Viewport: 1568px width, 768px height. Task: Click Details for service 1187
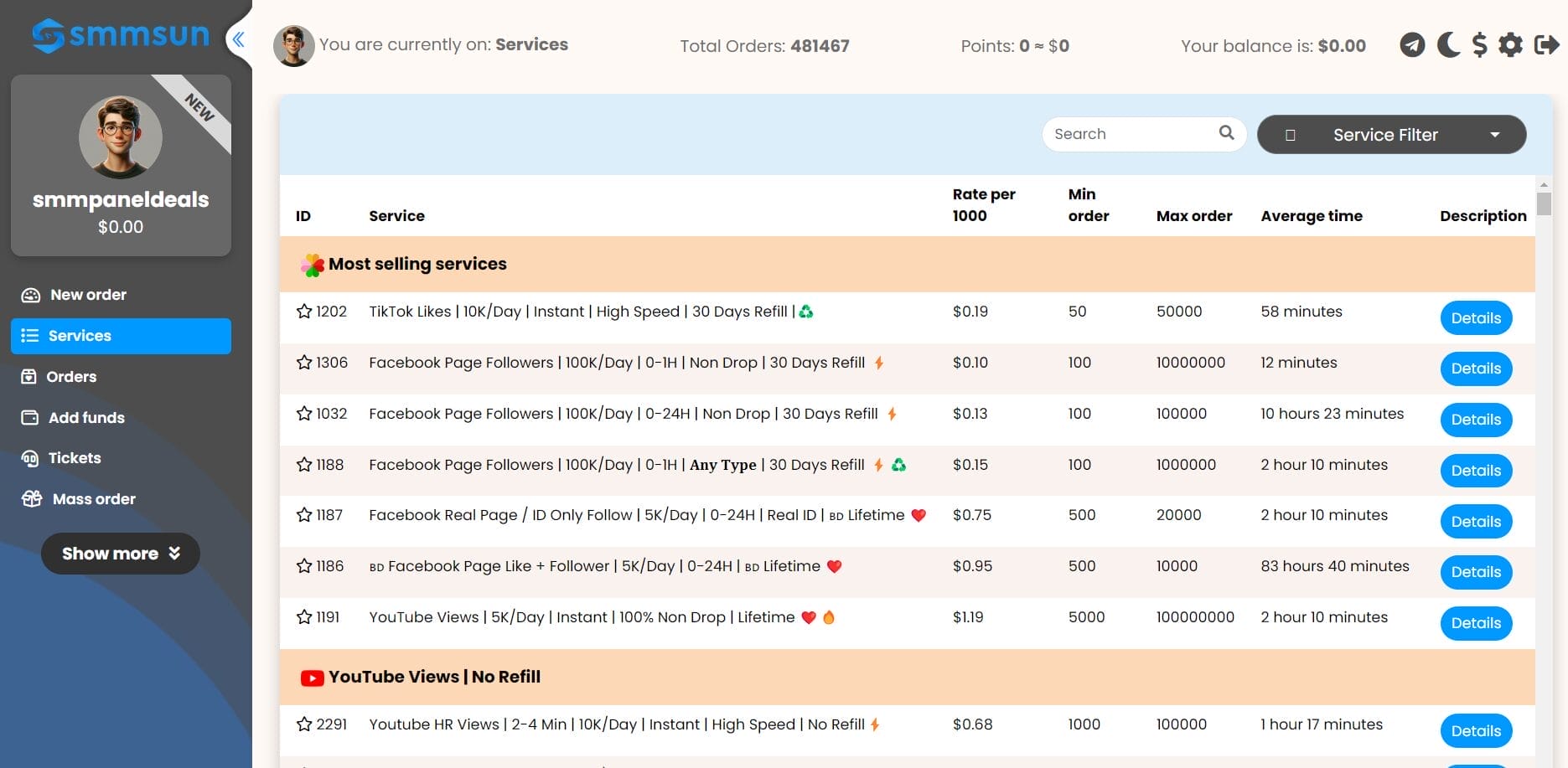[x=1475, y=522]
